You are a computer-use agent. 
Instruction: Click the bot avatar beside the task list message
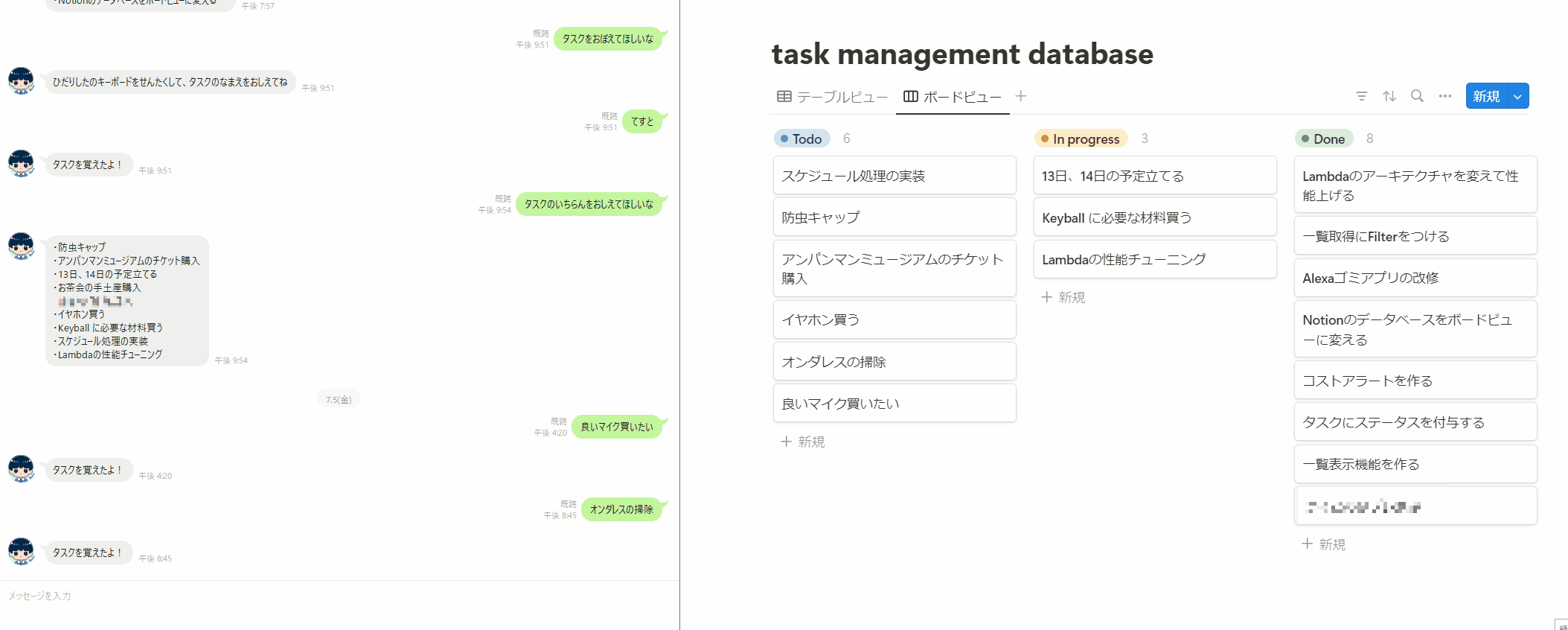coord(21,246)
